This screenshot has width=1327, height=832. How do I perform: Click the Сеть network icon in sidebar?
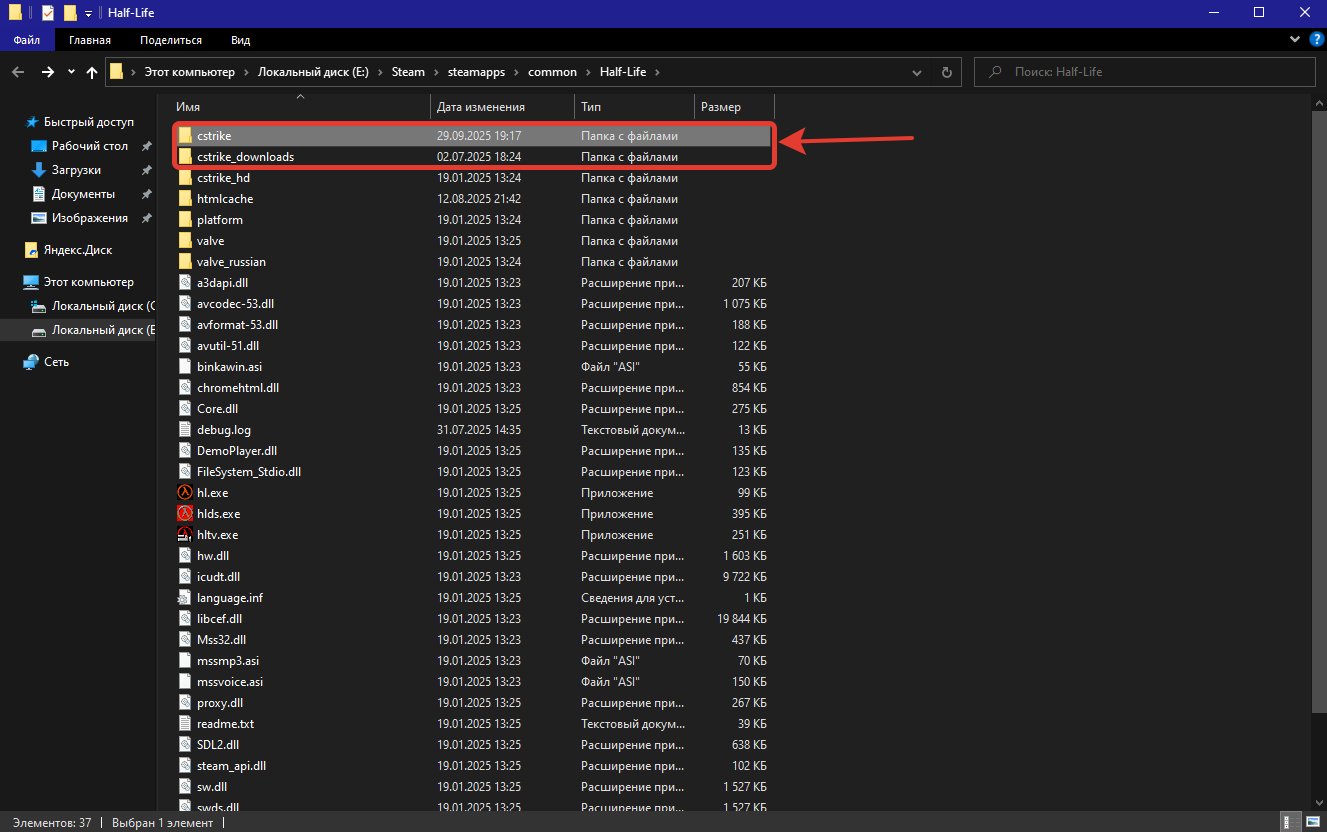(31, 362)
